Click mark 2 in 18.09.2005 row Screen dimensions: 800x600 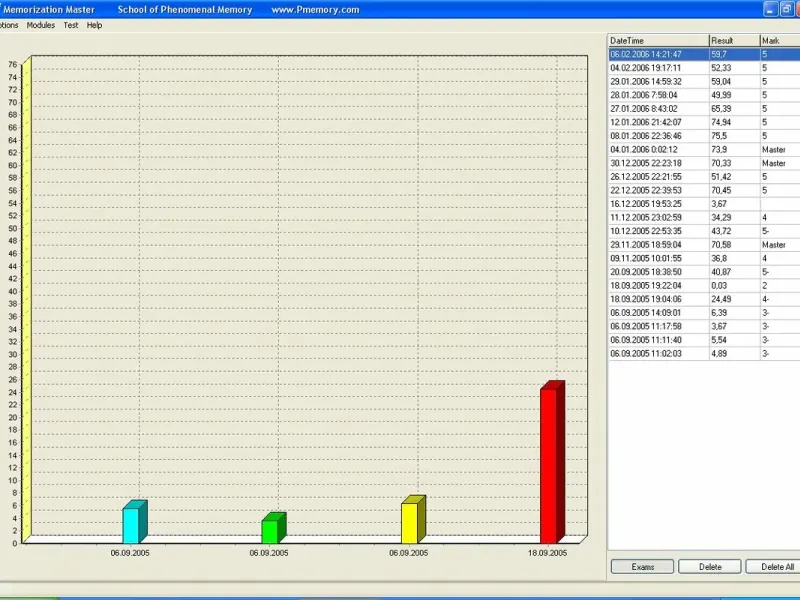765,286
